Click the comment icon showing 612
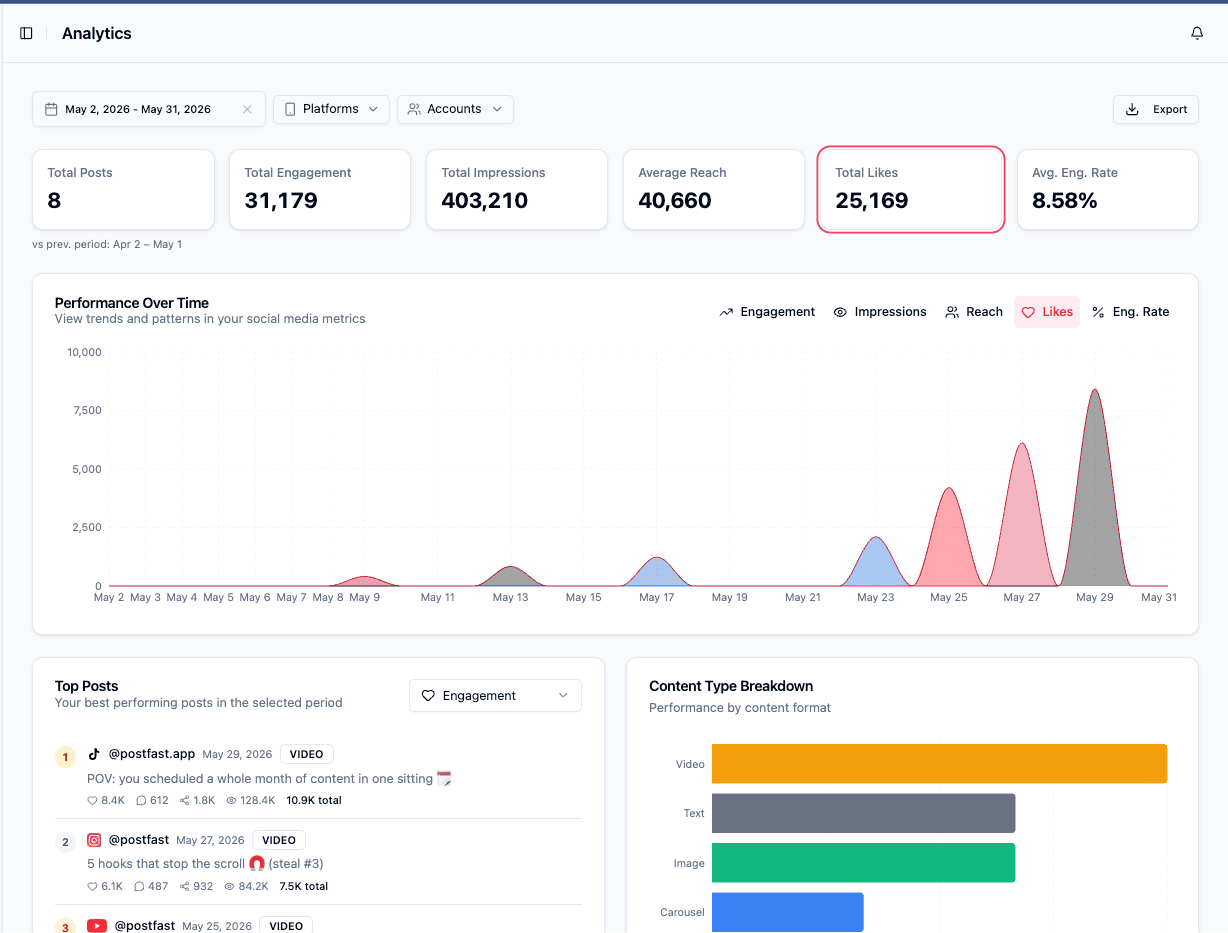The height and width of the screenshot is (933, 1228). 141,800
